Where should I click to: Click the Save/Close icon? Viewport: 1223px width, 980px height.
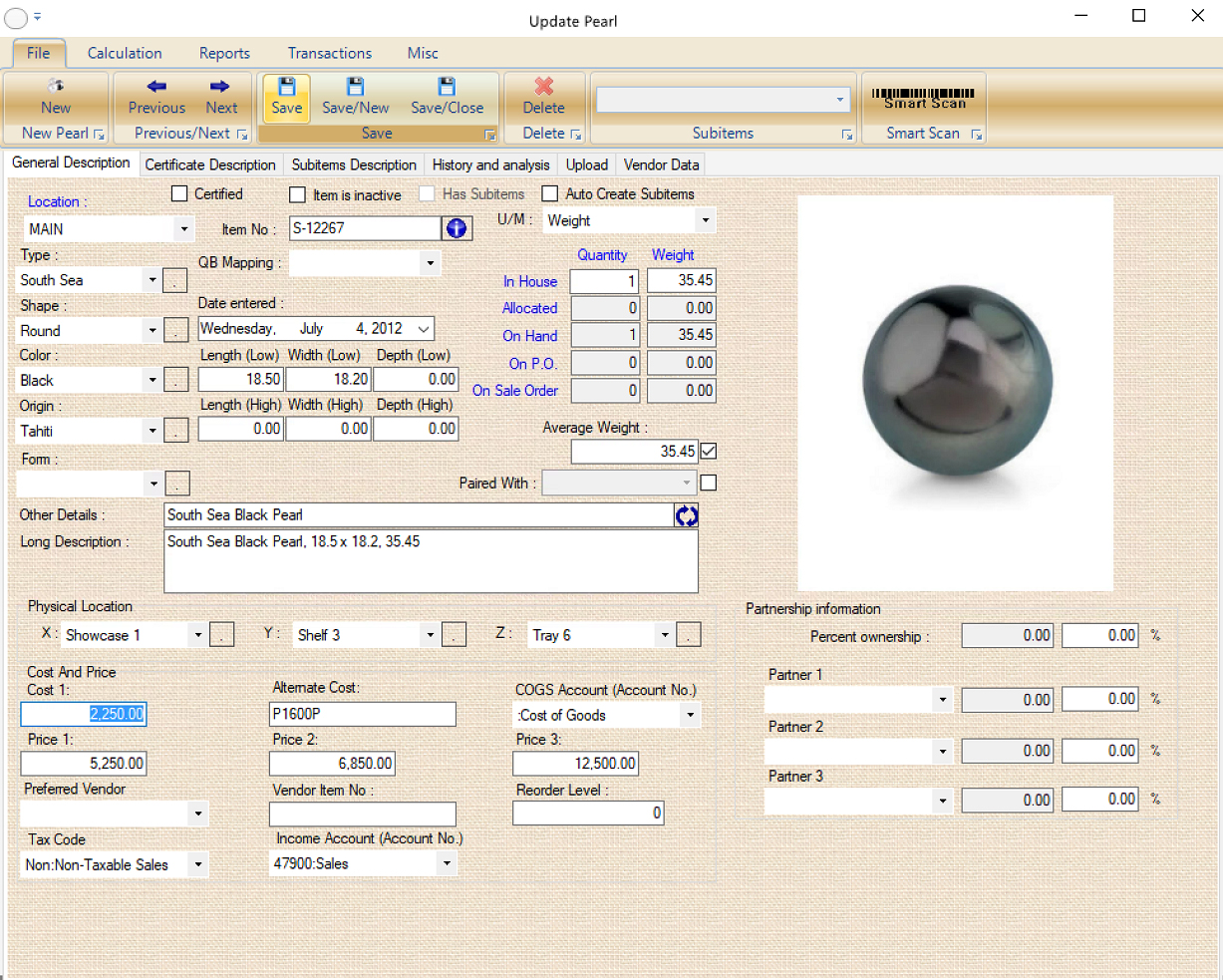pos(447,87)
